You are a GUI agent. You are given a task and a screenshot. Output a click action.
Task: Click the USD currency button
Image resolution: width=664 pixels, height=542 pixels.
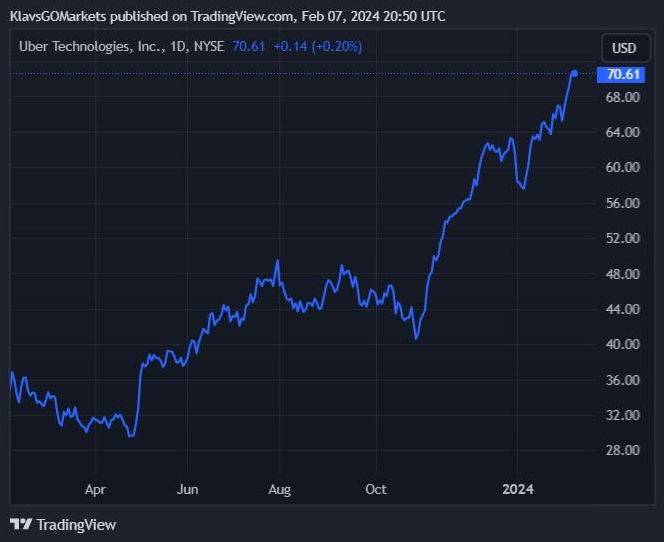tap(625, 48)
